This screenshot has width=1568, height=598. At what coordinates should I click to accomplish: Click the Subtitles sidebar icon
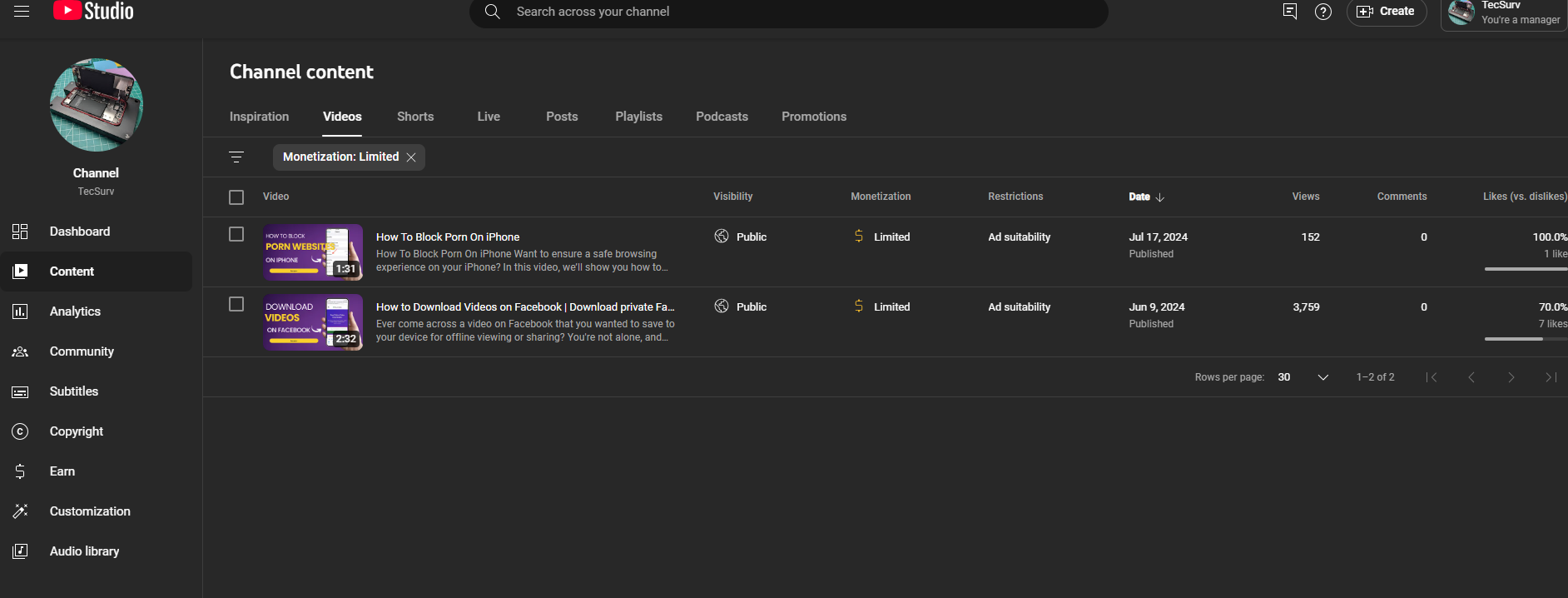[x=20, y=391]
